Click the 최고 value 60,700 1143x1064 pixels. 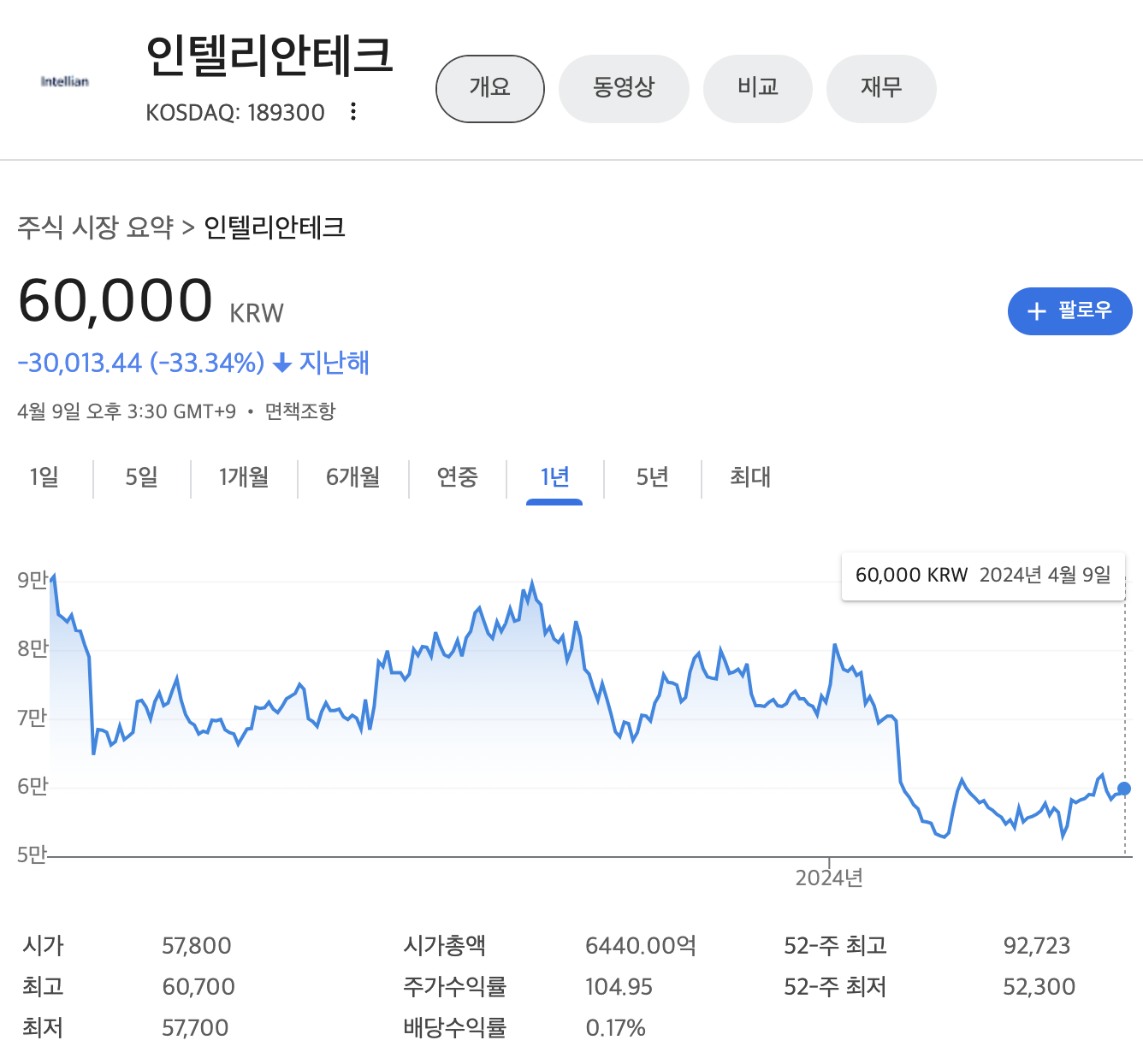(x=198, y=987)
